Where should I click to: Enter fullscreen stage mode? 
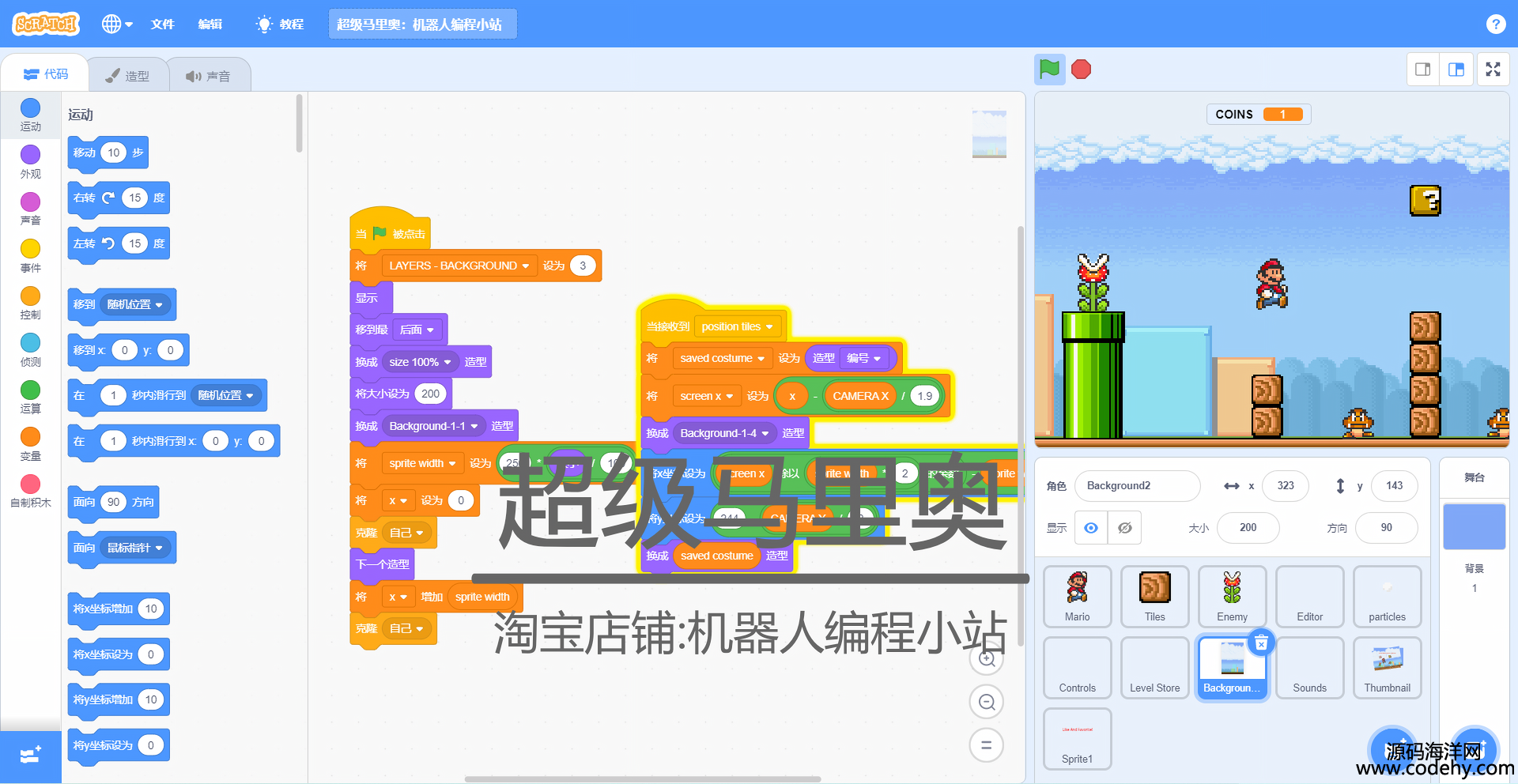click(1493, 70)
